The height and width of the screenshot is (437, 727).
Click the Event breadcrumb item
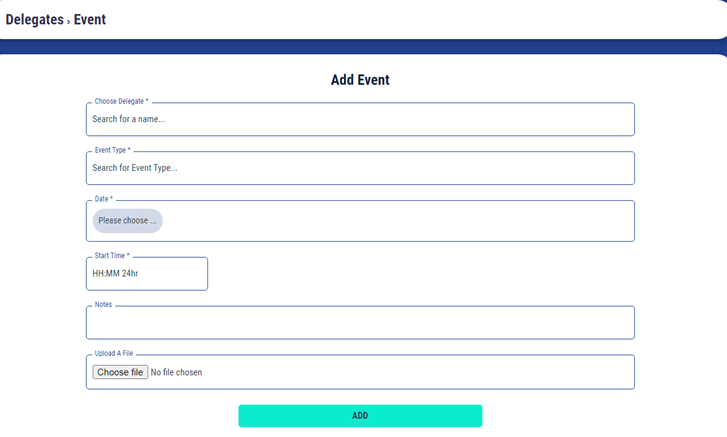click(89, 19)
